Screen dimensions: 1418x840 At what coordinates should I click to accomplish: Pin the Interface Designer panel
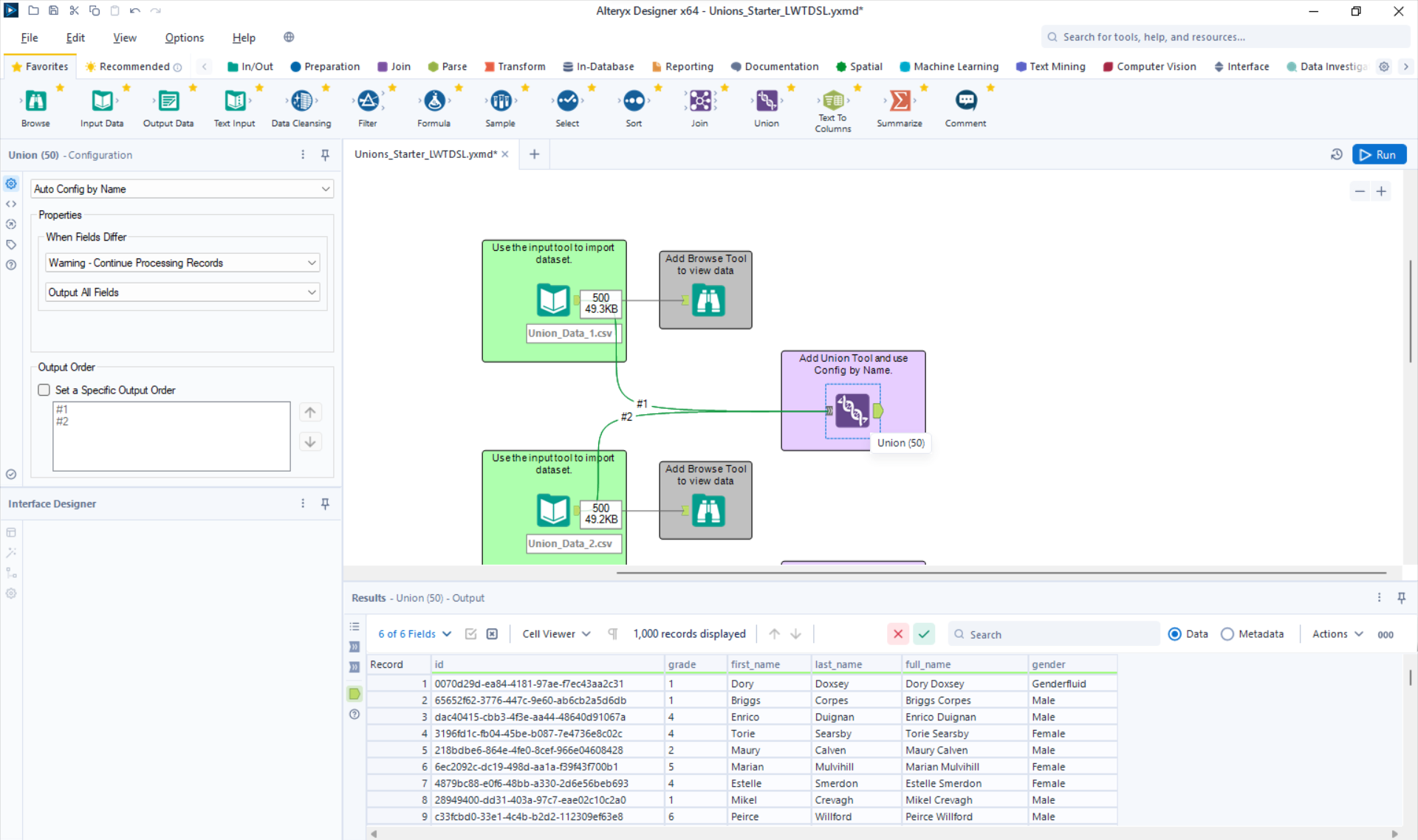coord(325,503)
